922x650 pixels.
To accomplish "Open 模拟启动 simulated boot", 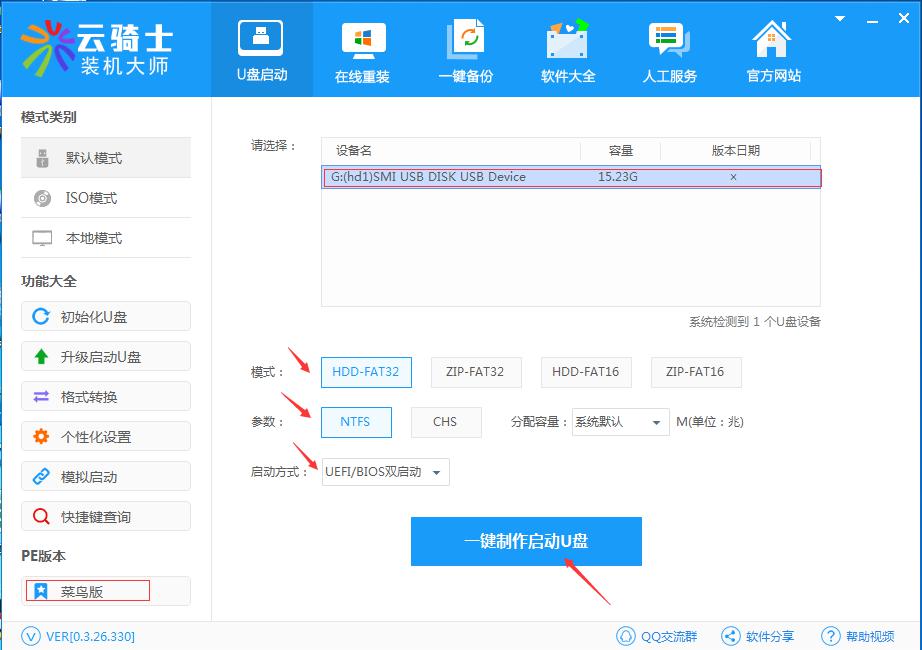I will coord(105,476).
